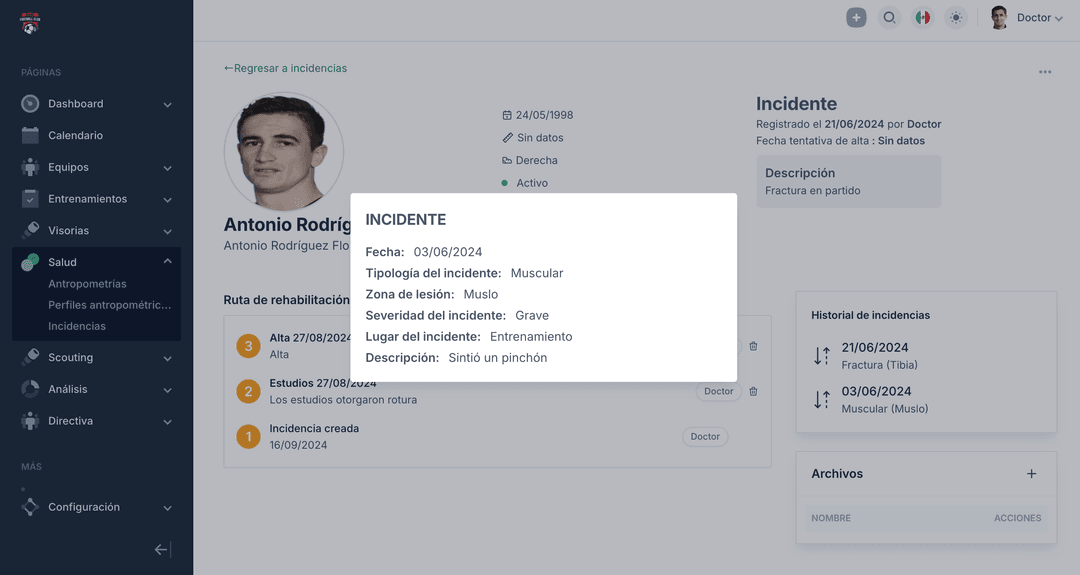Click the Salud health icon
Image resolution: width=1080 pixels, height=575 pixels.
30,262
